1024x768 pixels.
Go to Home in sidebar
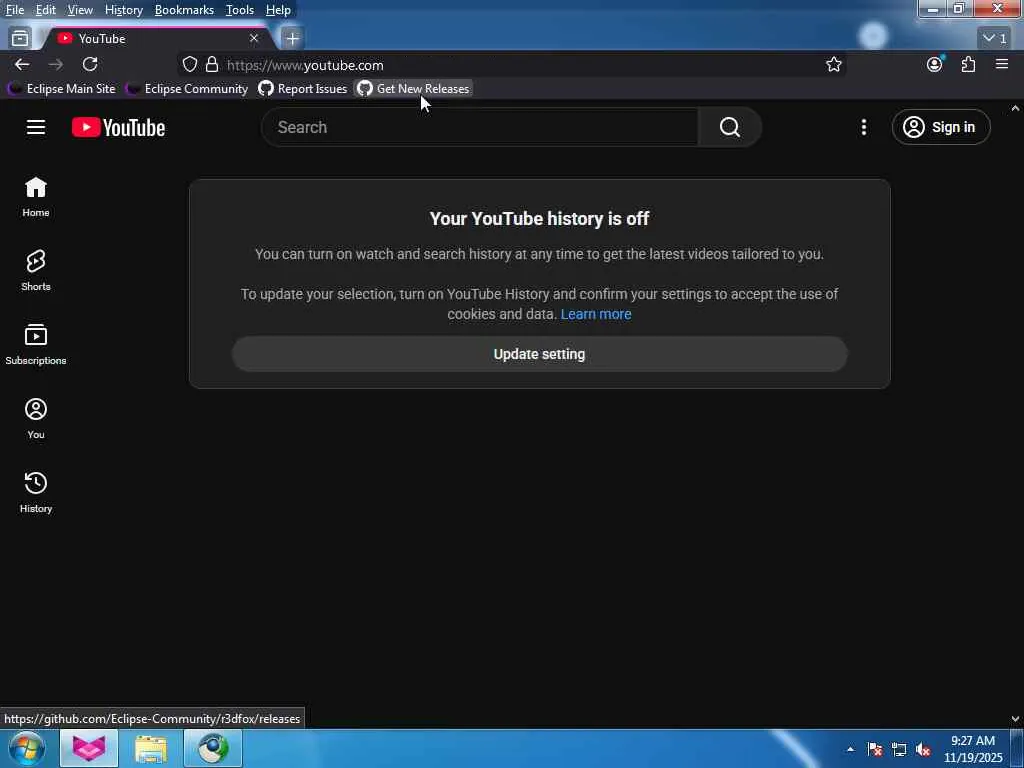(x=36, y=197)
